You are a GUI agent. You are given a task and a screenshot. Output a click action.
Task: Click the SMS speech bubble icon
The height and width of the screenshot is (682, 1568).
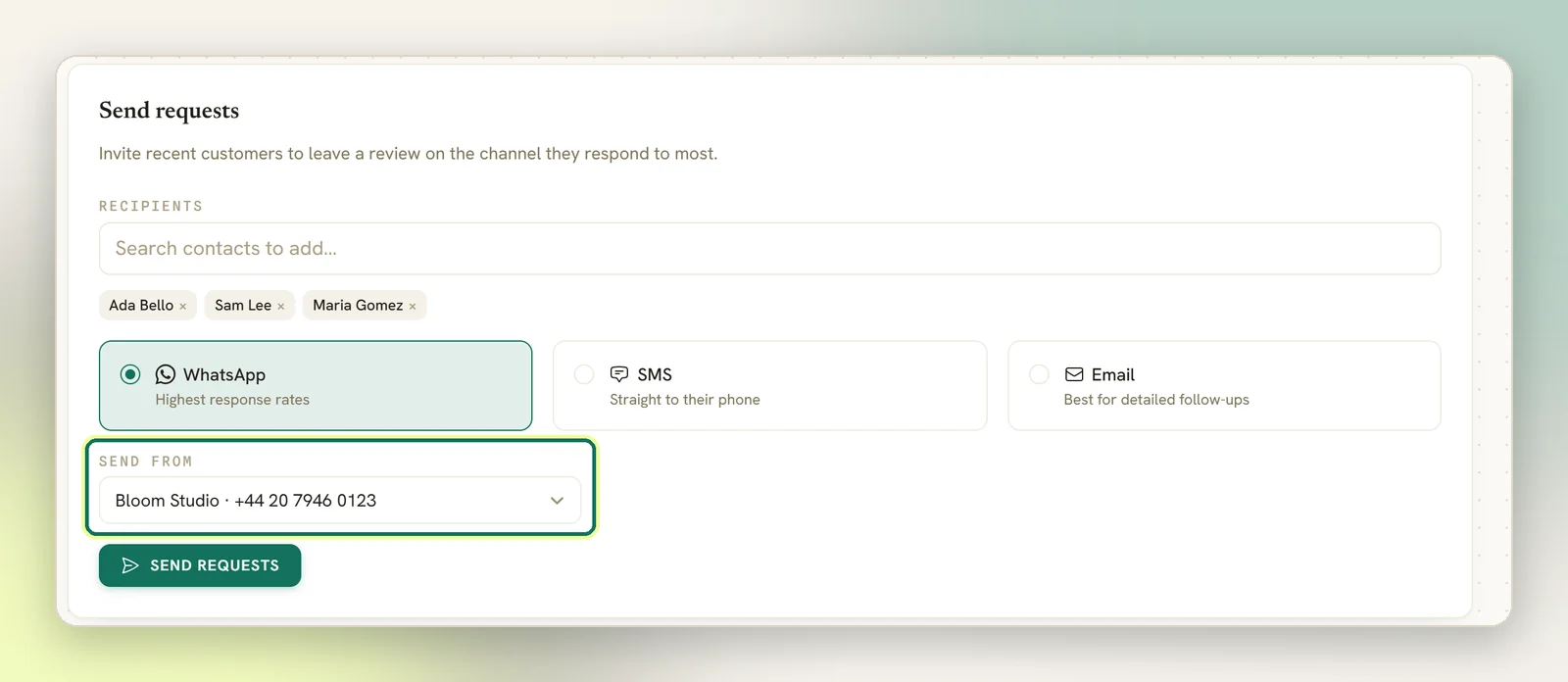(x=619, y=374)
